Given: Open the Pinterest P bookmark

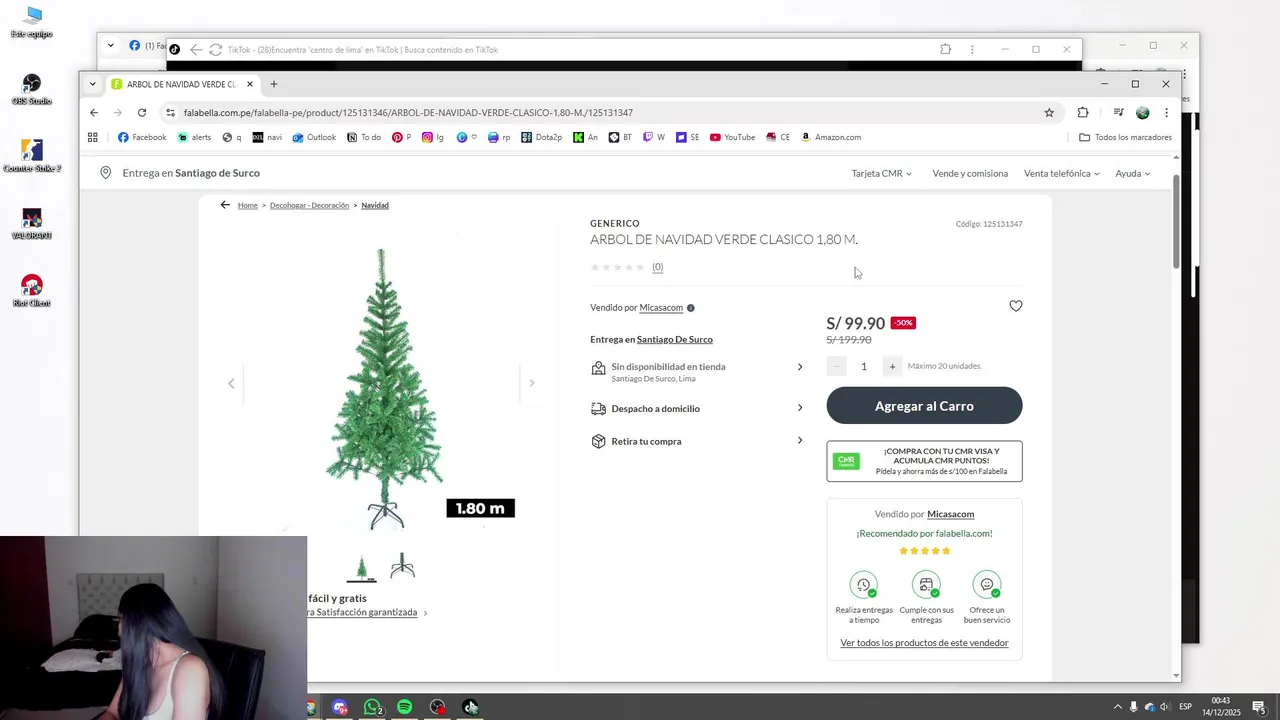Looking at the screenshot, I should pos(402,137).
